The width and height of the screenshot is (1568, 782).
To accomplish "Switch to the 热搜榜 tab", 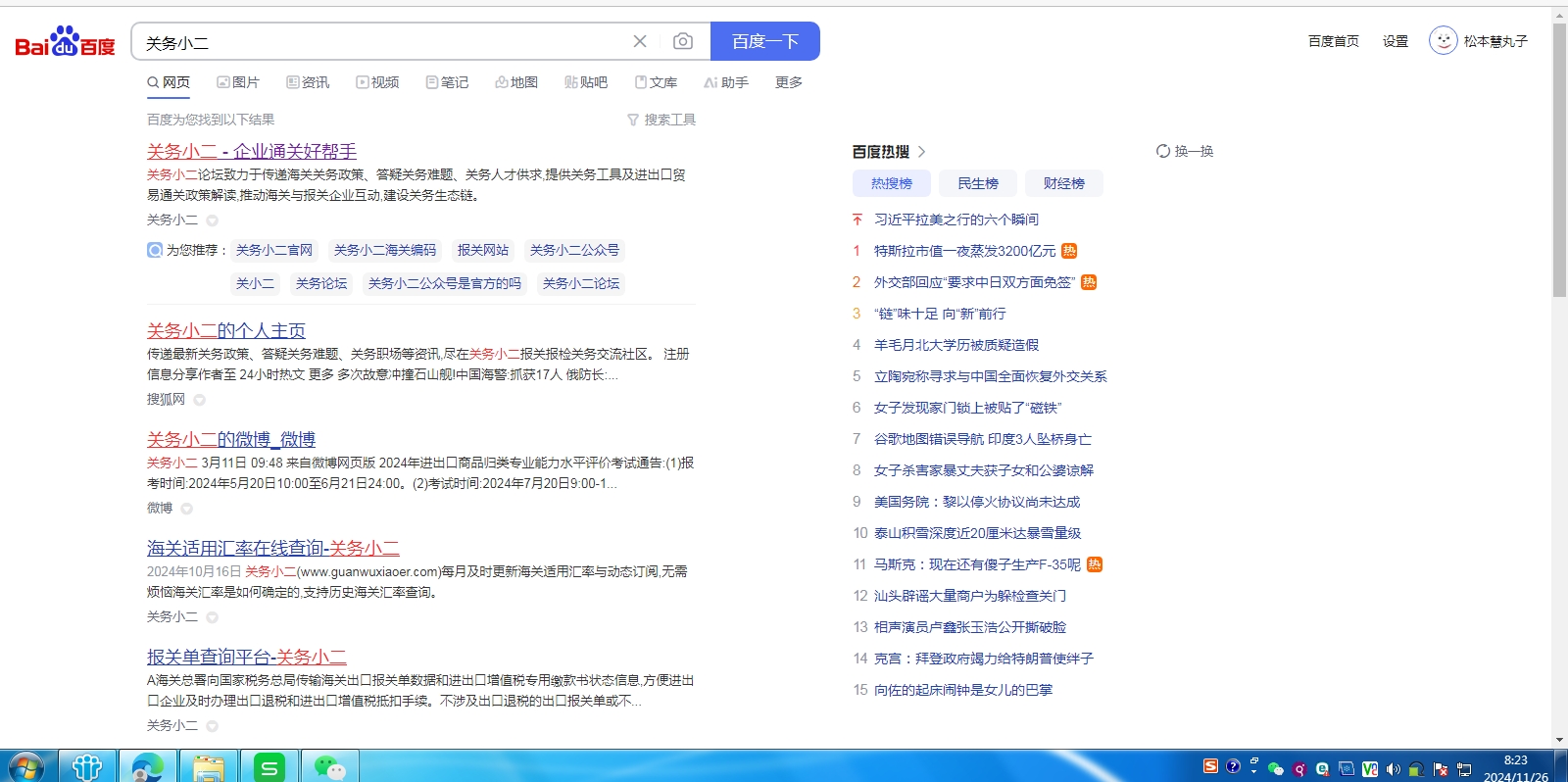I will 892,183.
